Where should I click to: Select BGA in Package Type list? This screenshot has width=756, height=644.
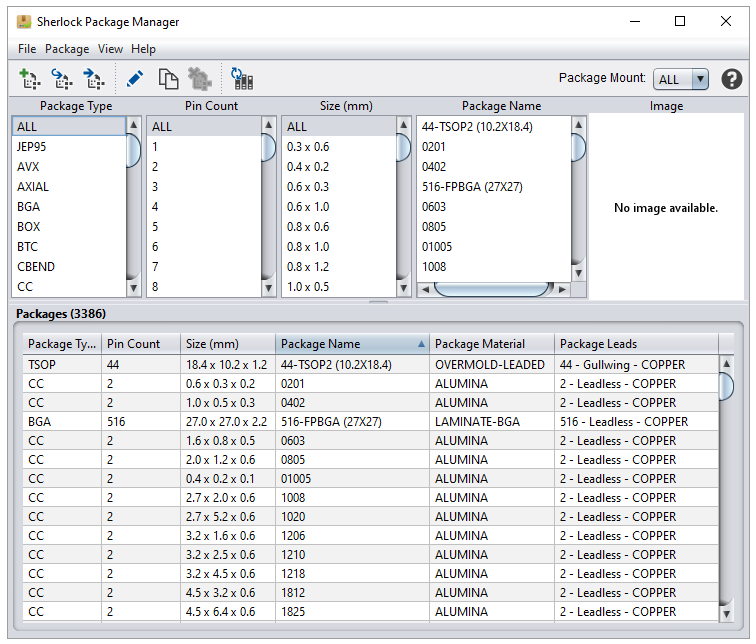click(68, 207)
